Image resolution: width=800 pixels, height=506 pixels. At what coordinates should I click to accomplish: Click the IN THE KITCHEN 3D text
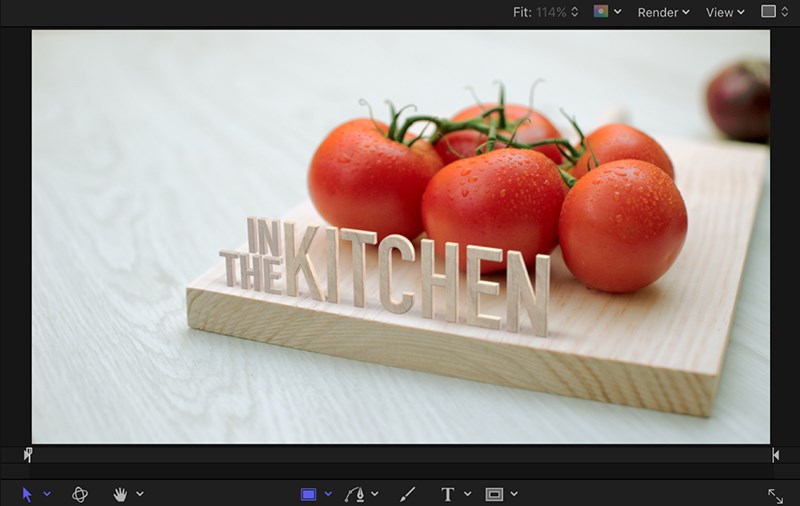[385, 275]
